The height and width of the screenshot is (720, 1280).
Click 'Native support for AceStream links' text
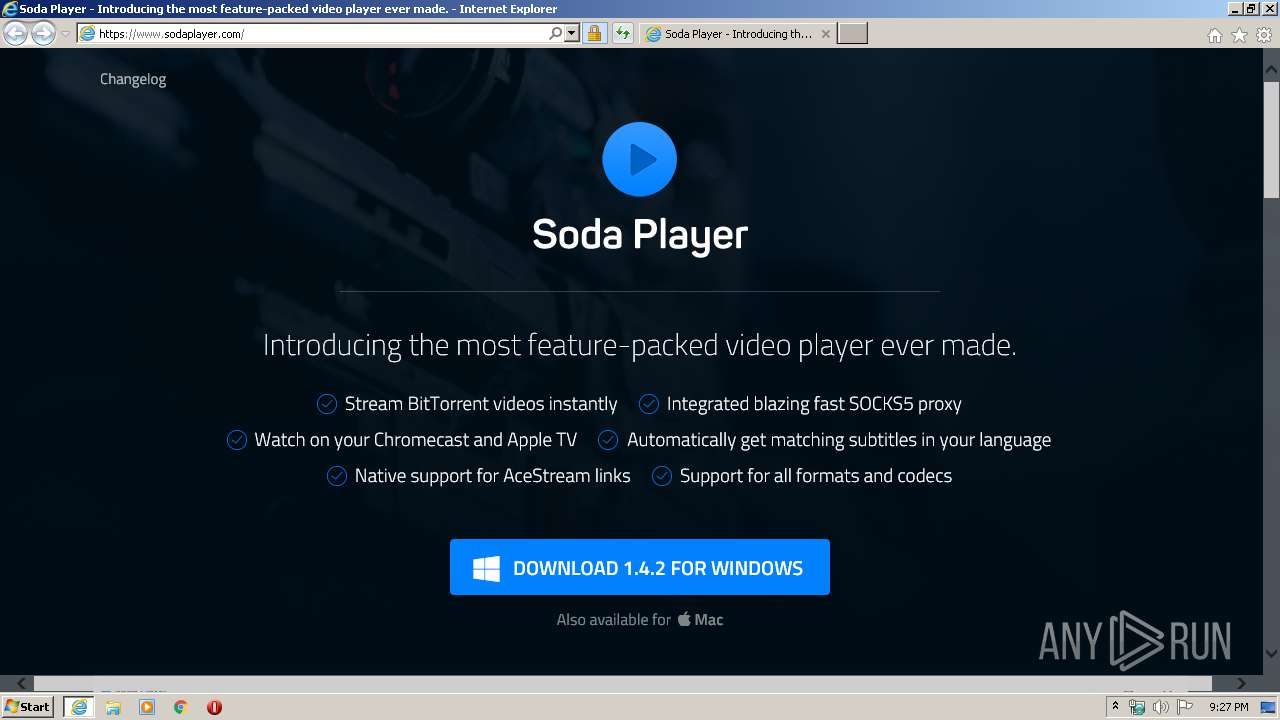tap(492, 476)
